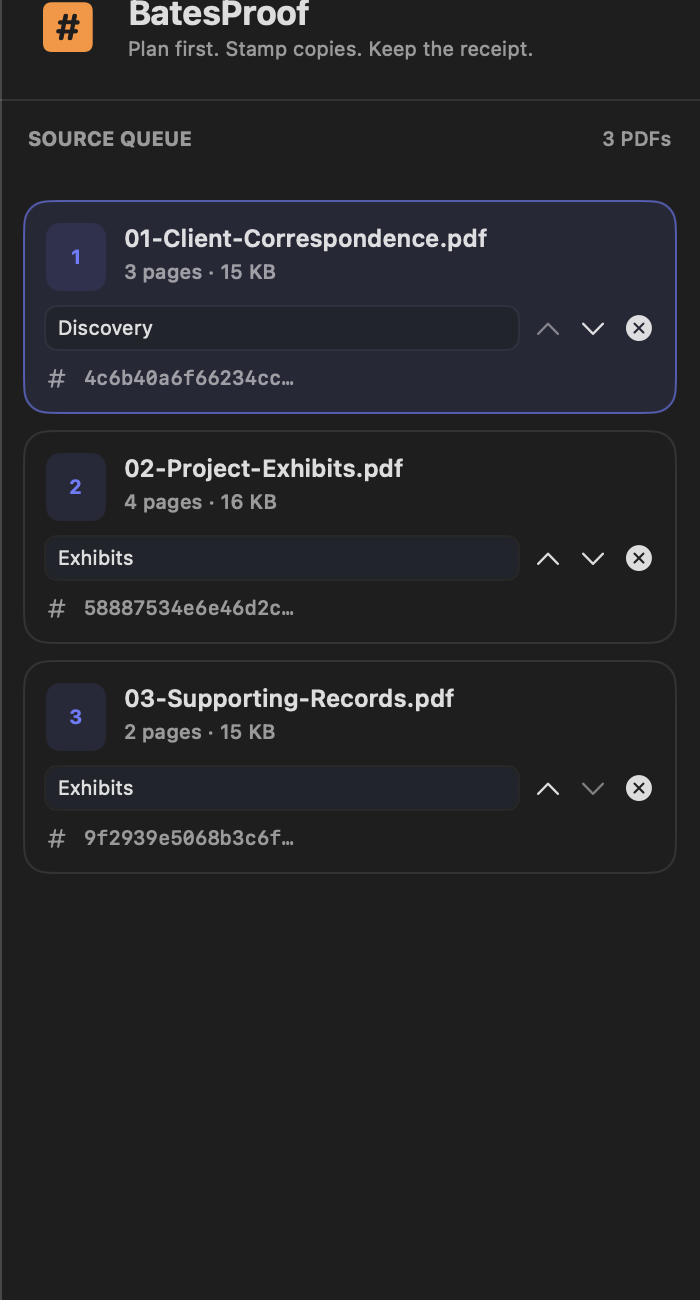Click the "3 pages · 15 KB" detail
Screen dimensions: 700x1300
point(200,272)
